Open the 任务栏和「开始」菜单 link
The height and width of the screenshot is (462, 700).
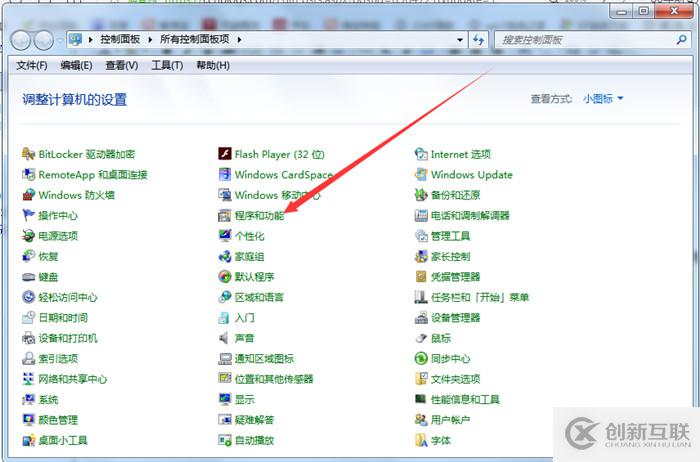(480, 297)
